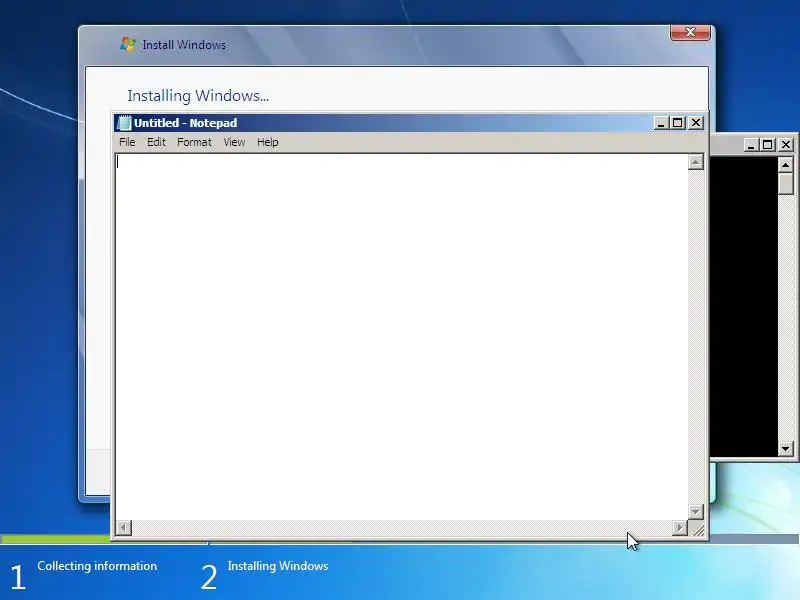The image size is (800, 600).
Task: Close the Install Windows dialog
Action: point(690,32)
